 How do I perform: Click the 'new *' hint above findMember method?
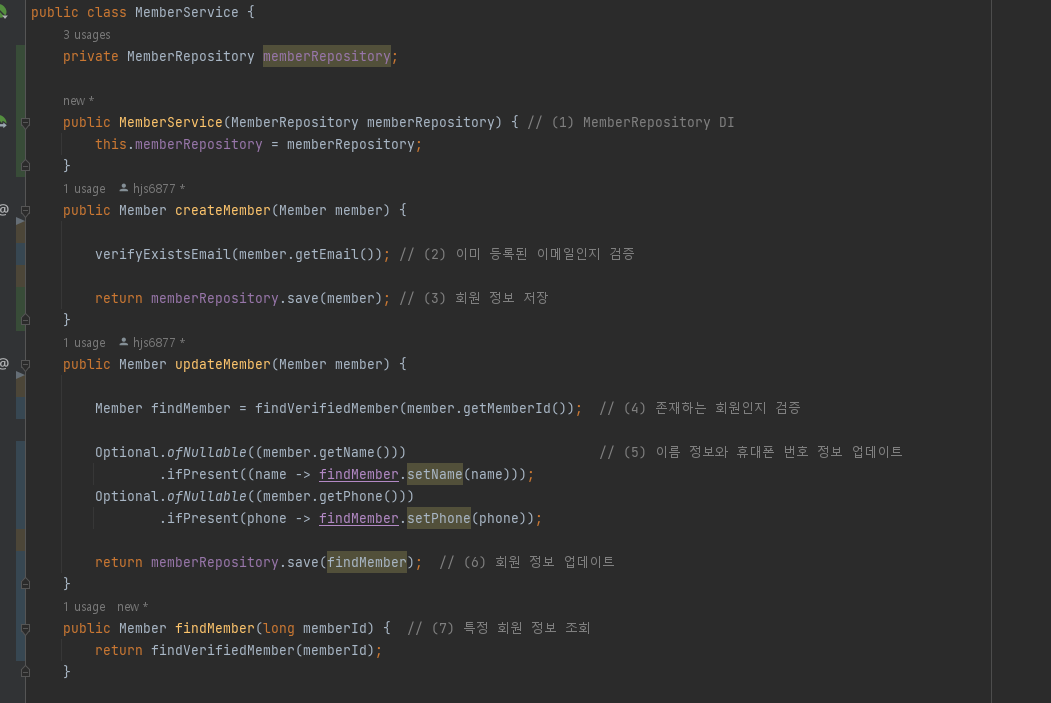click(x=132, y=607)
